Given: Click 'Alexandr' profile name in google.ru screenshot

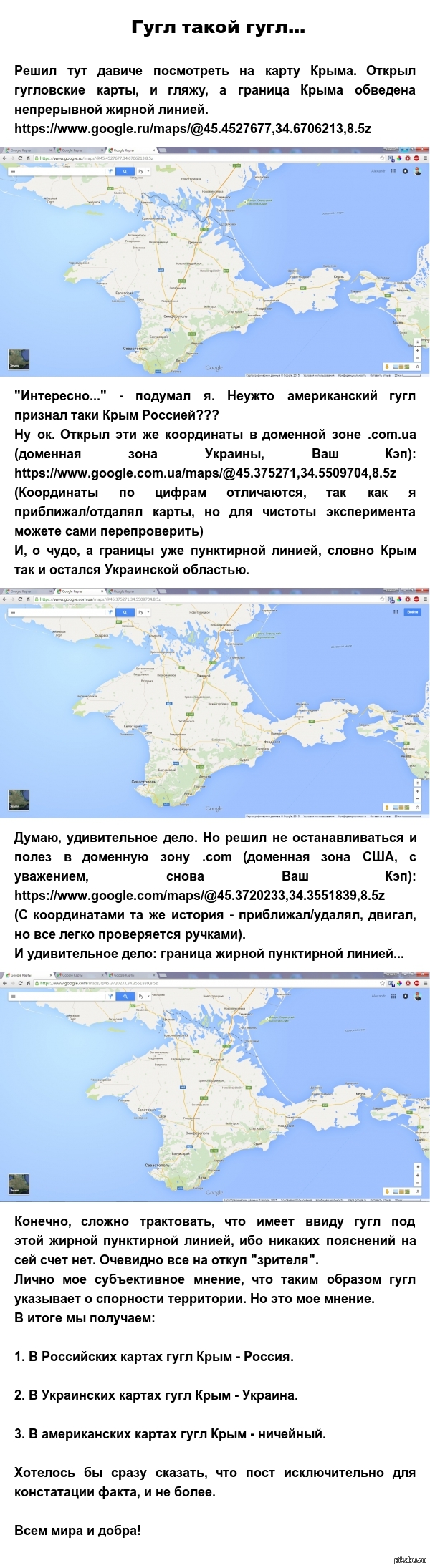Looking at the screenshot, I should pos(378,171).
